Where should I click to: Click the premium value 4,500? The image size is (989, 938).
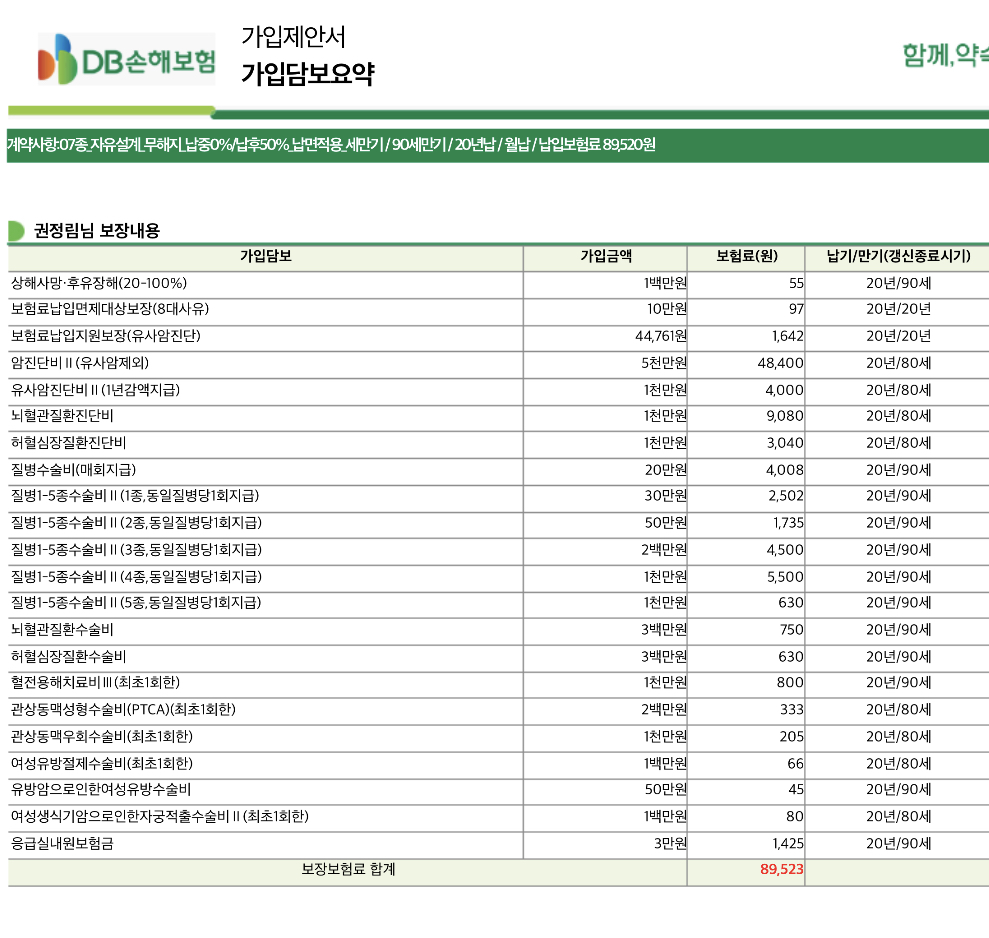(x=785, y=551)
